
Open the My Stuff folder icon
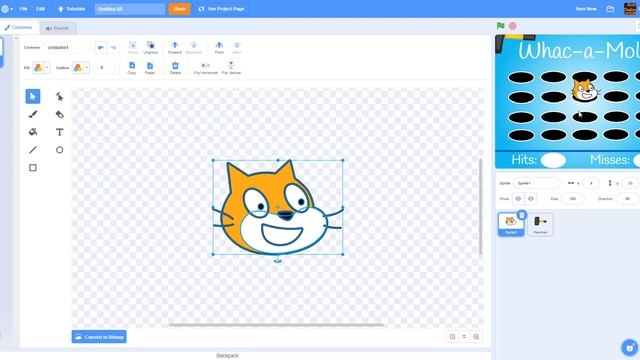[610, 9]
